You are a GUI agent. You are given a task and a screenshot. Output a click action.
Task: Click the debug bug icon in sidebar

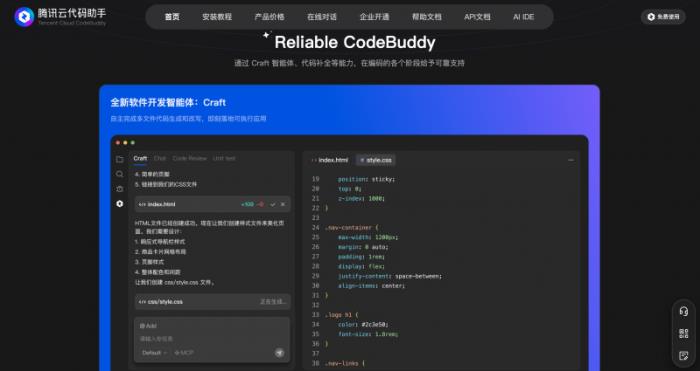point(120,189)
